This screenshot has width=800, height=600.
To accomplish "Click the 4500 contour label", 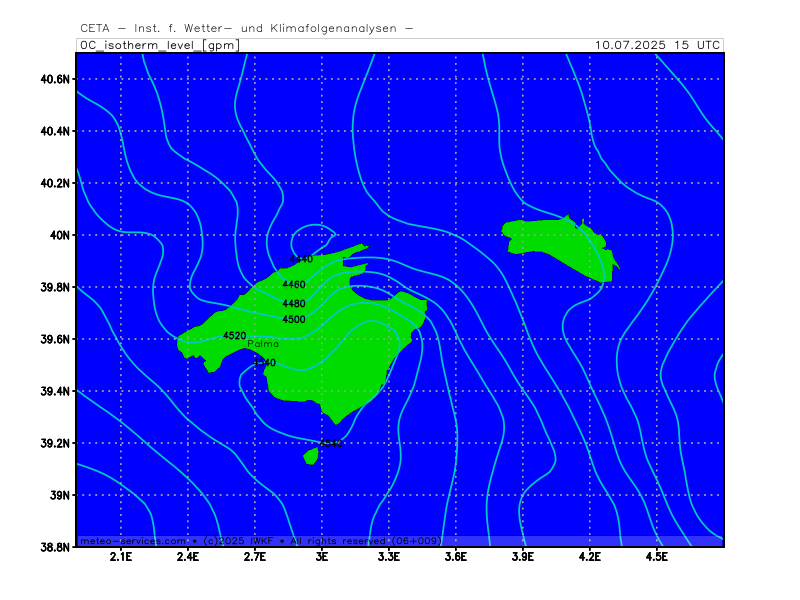I will [294, 319].
